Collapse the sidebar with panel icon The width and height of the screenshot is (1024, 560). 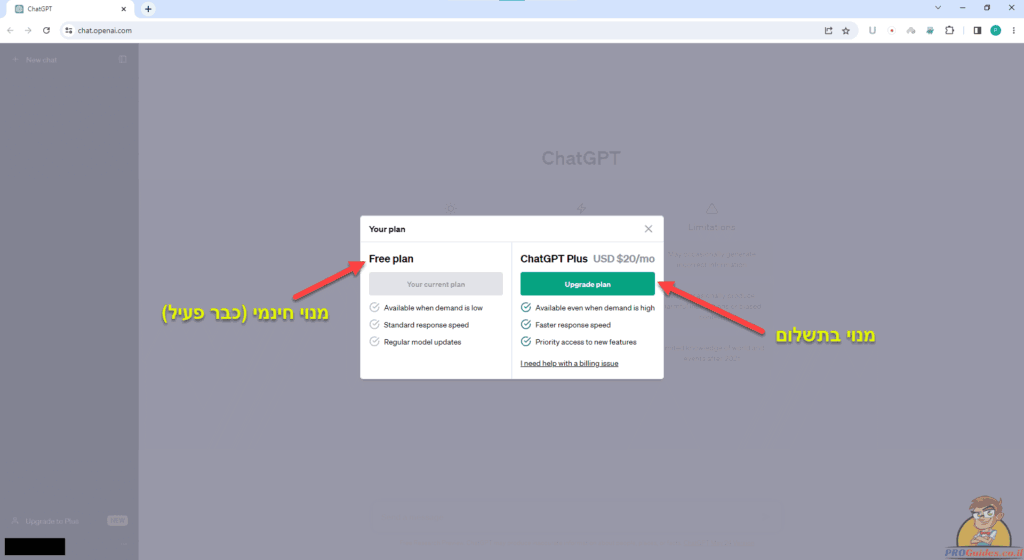pos(123,59)
